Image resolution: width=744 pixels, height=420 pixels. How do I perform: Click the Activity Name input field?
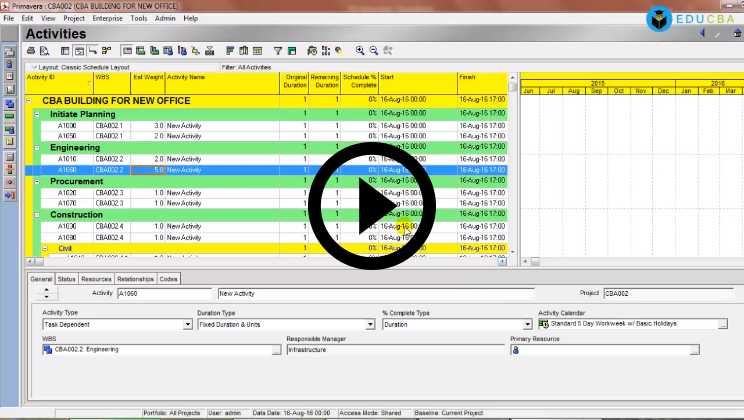coord(400,294)
